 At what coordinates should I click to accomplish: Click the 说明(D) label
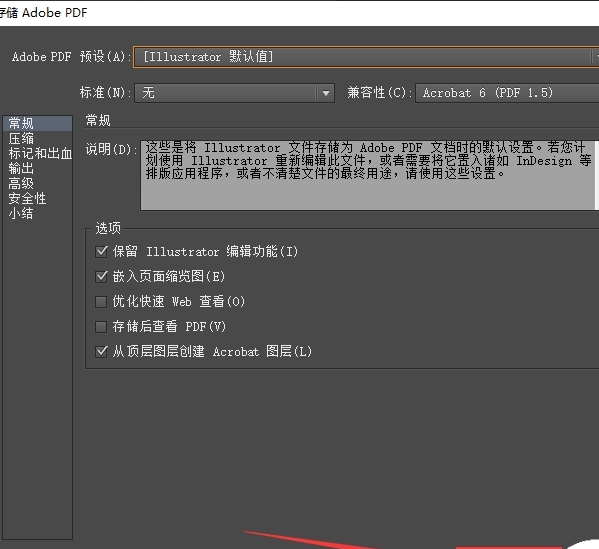[x=111, y=149]
